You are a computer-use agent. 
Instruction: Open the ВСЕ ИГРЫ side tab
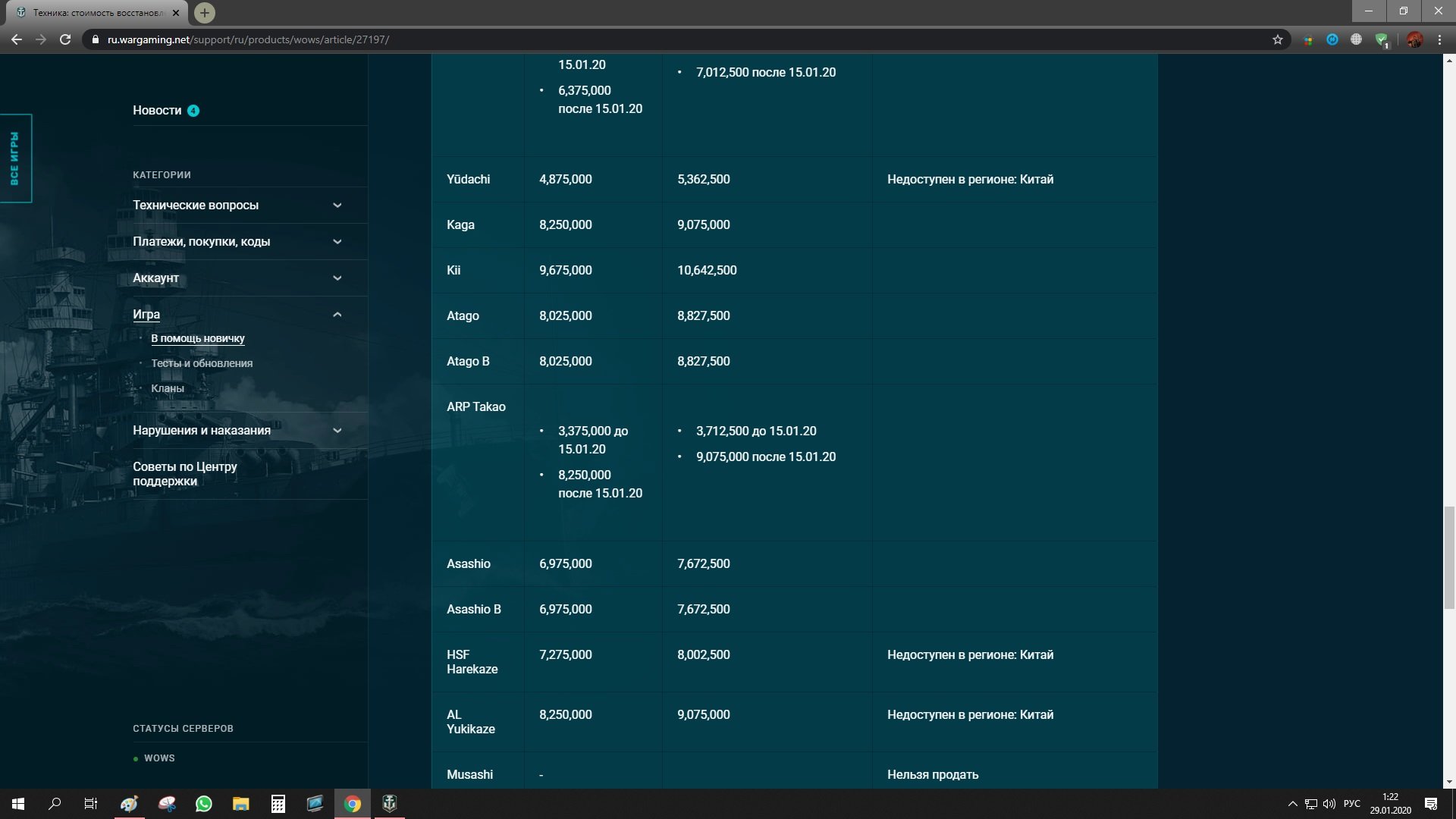point(15,158)
